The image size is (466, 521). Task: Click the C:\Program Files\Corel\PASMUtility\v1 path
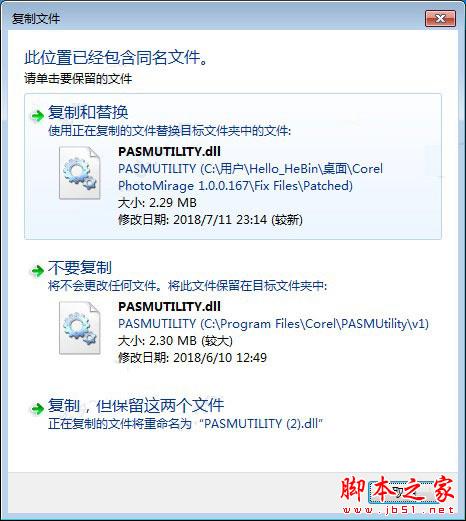click(273, 323)
